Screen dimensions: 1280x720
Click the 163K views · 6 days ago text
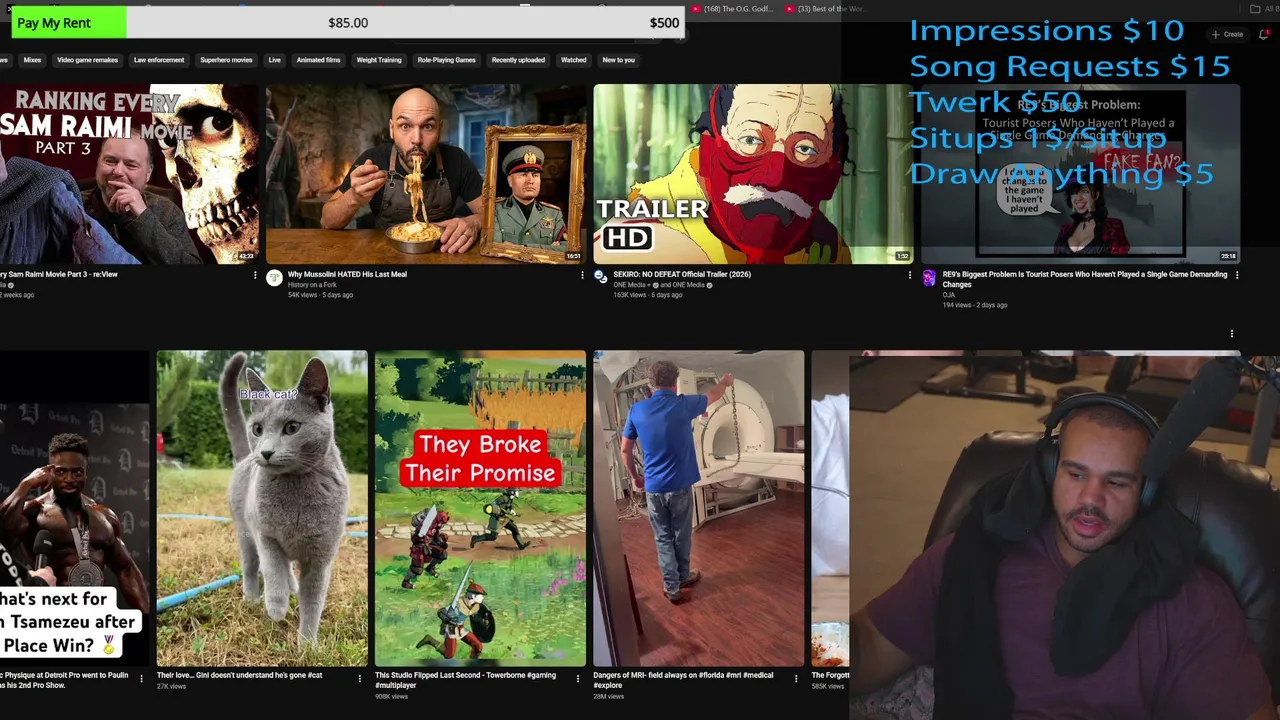coord(648,295)
